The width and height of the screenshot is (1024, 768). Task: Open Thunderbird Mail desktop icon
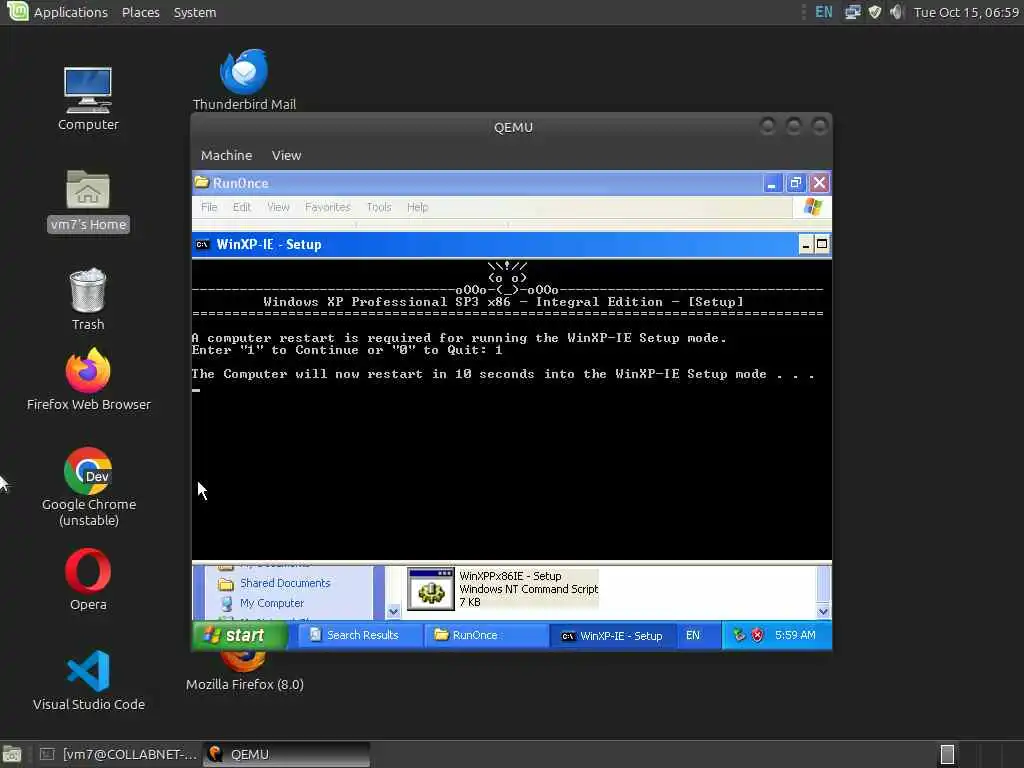(244, 71)
